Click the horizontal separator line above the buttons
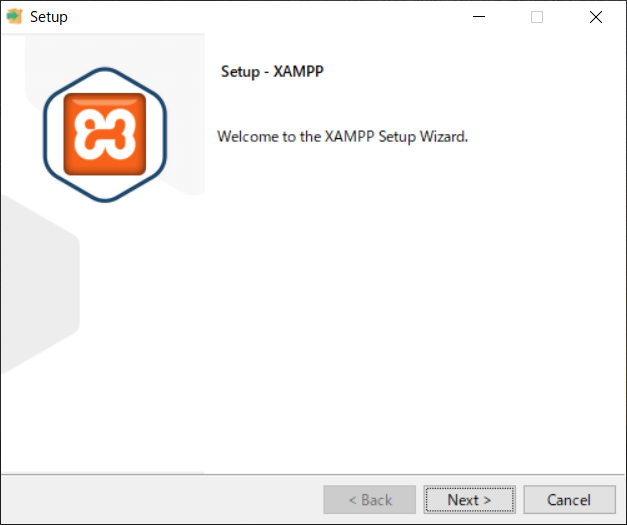The image size is (627, 525). click(313, 474)
